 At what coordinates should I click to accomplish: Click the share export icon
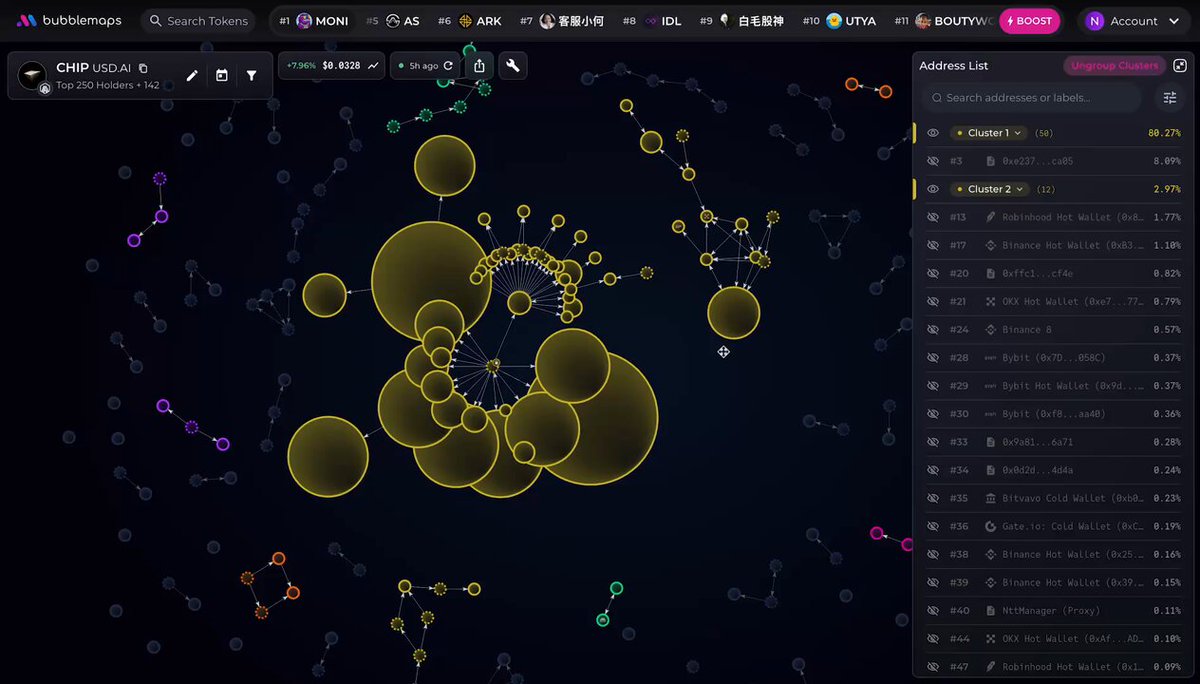[x=479, y=66]
